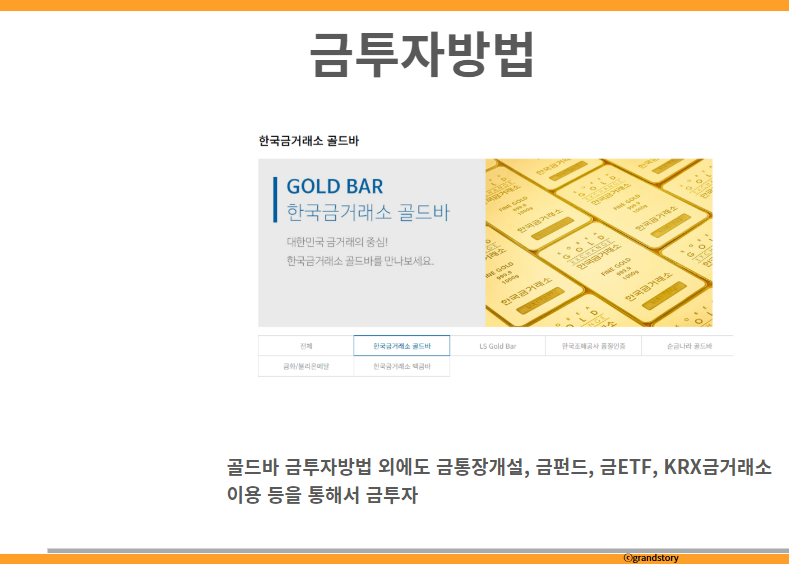Click the text line 이용 등을 통해서 금투자
Screen dimensions: 789x564
[322, 495]
